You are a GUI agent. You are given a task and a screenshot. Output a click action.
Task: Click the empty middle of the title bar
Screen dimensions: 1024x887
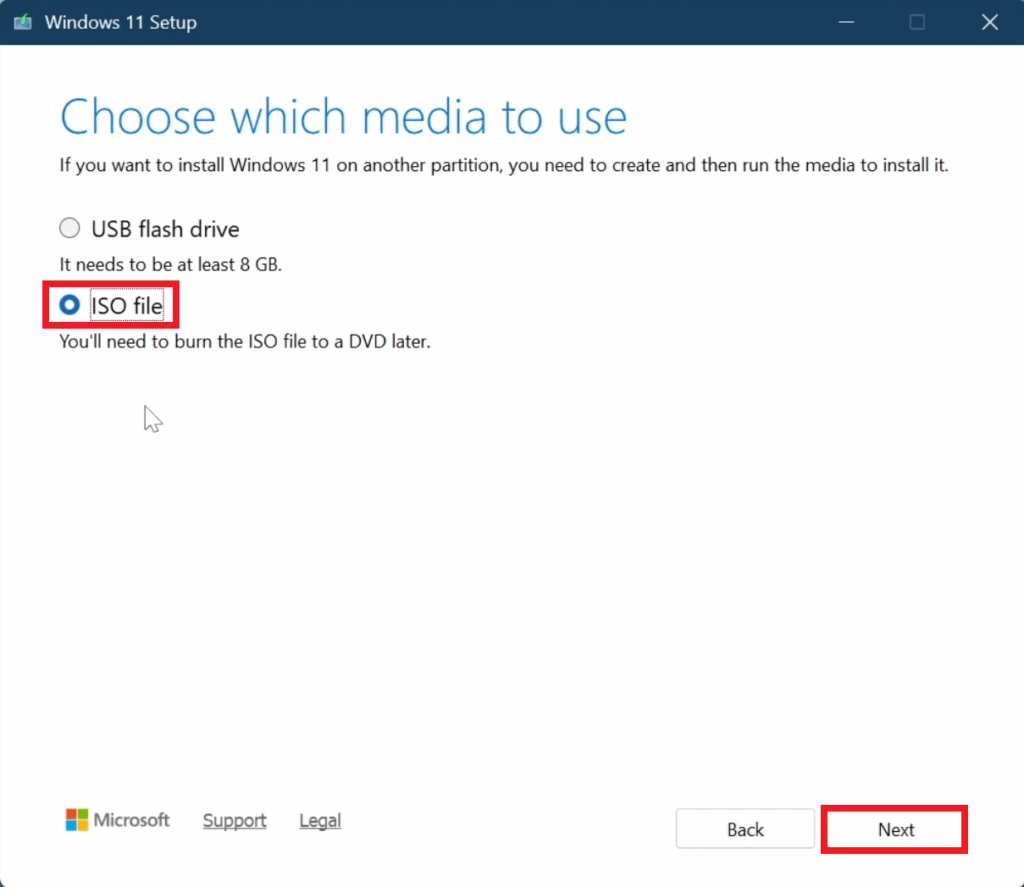pos(500,22)
